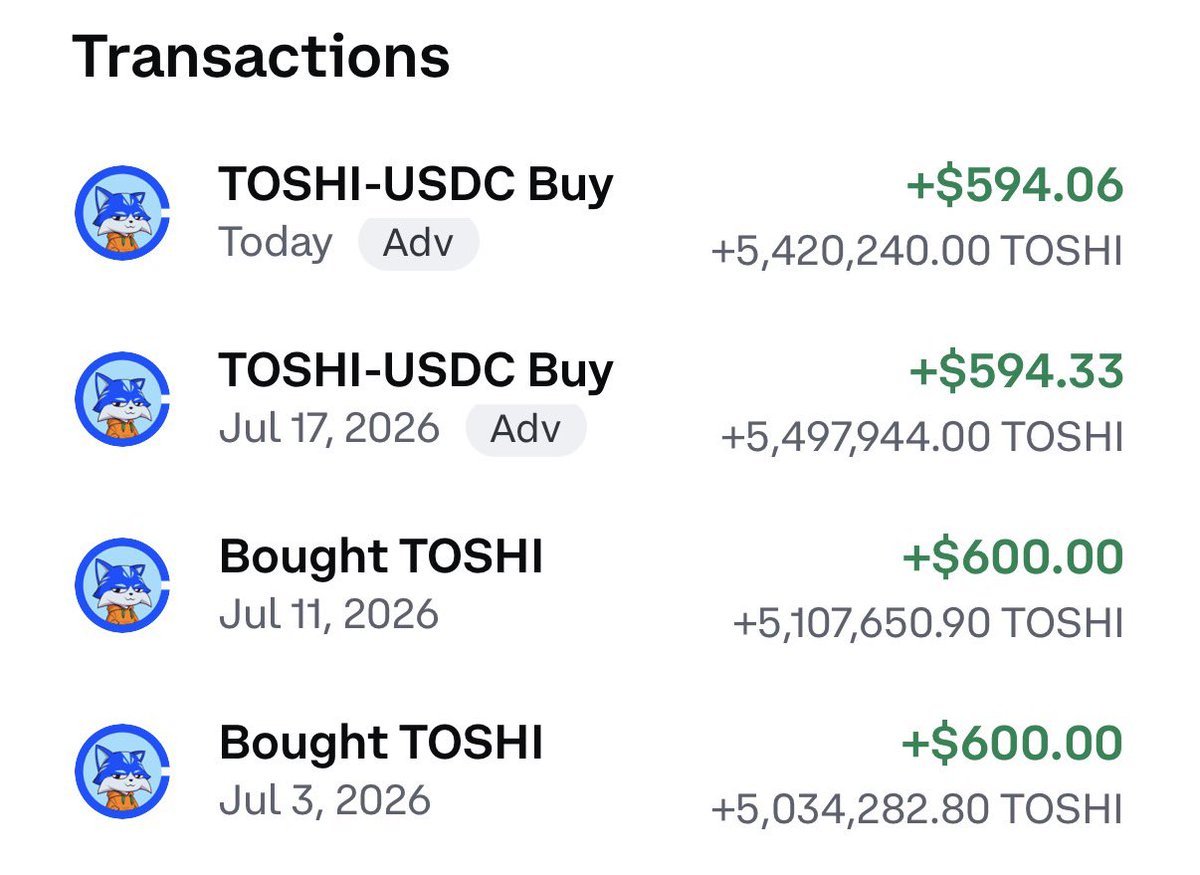Click the +5,497,944.00 TOSHI quantity
Image resolution: width=1200 pixels, height=875 pixels.
pos(922,437)
